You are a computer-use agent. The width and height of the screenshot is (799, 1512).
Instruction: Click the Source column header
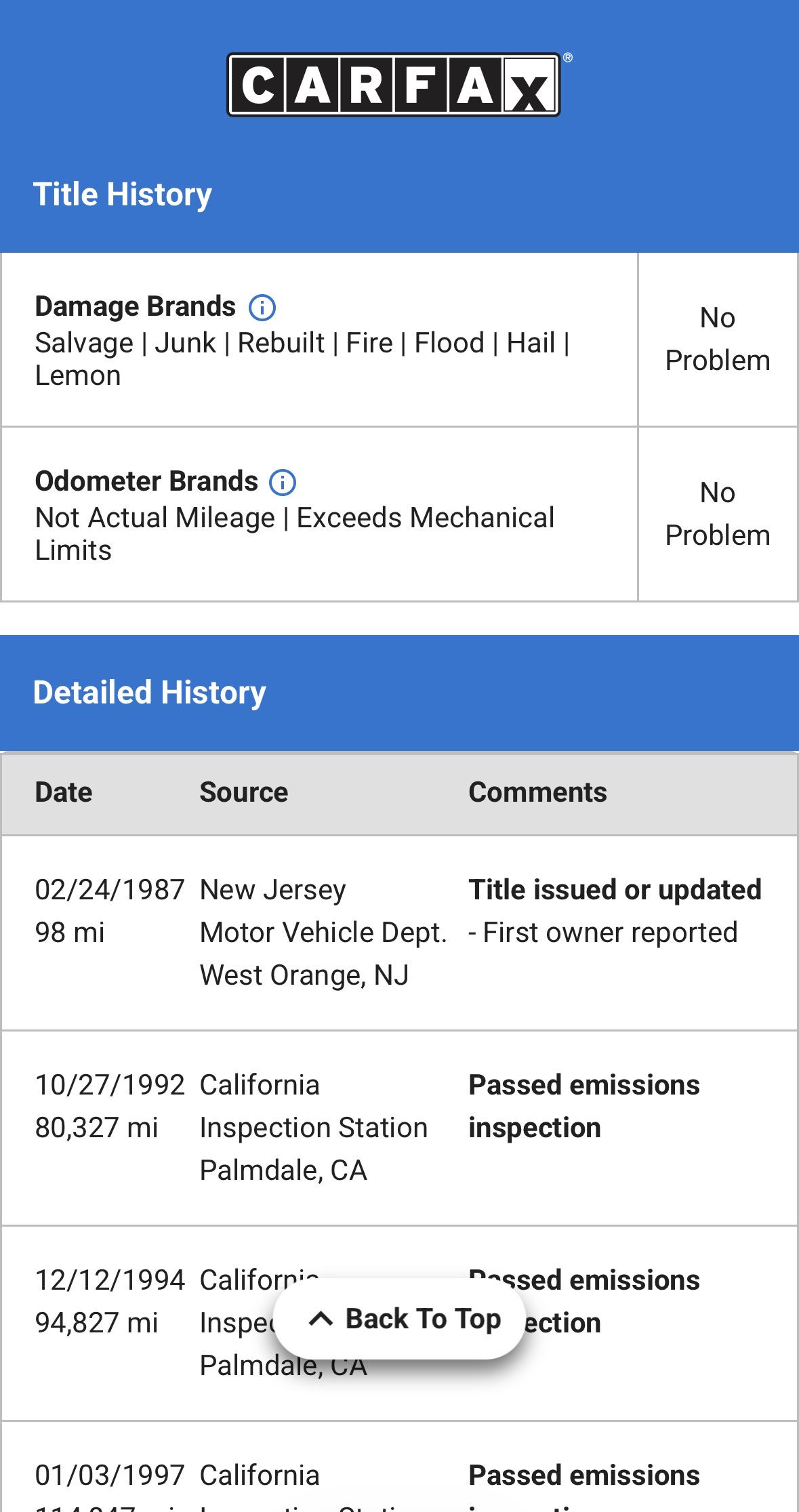[244, 792]
